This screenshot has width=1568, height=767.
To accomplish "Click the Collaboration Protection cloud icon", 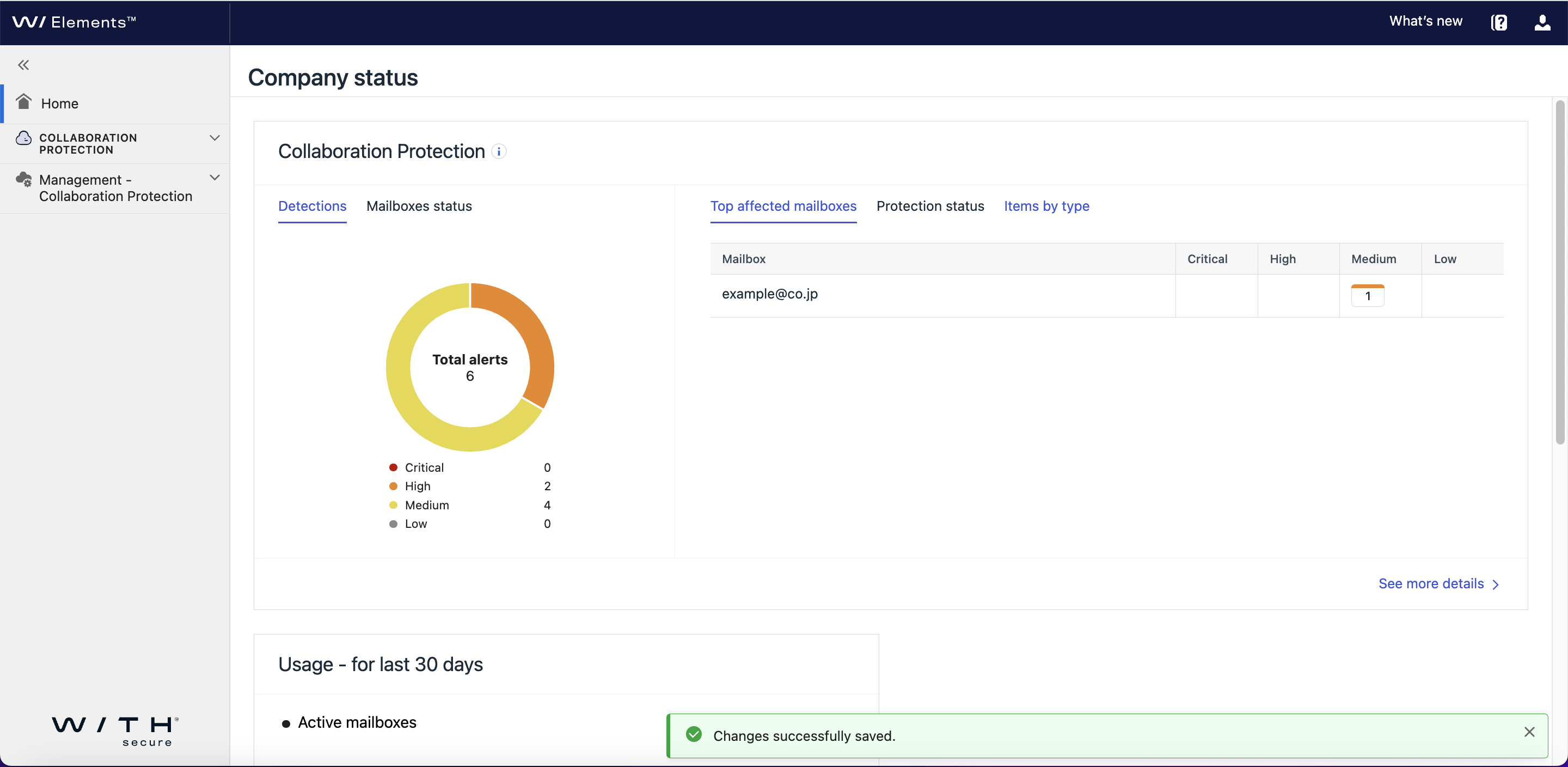I will tap(24, 138).
